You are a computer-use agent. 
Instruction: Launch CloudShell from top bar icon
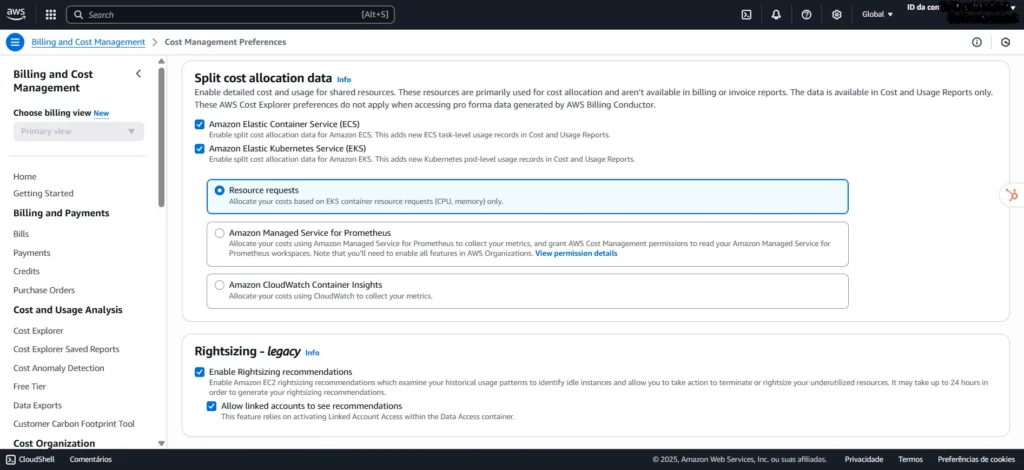click(x=746, y=15)
